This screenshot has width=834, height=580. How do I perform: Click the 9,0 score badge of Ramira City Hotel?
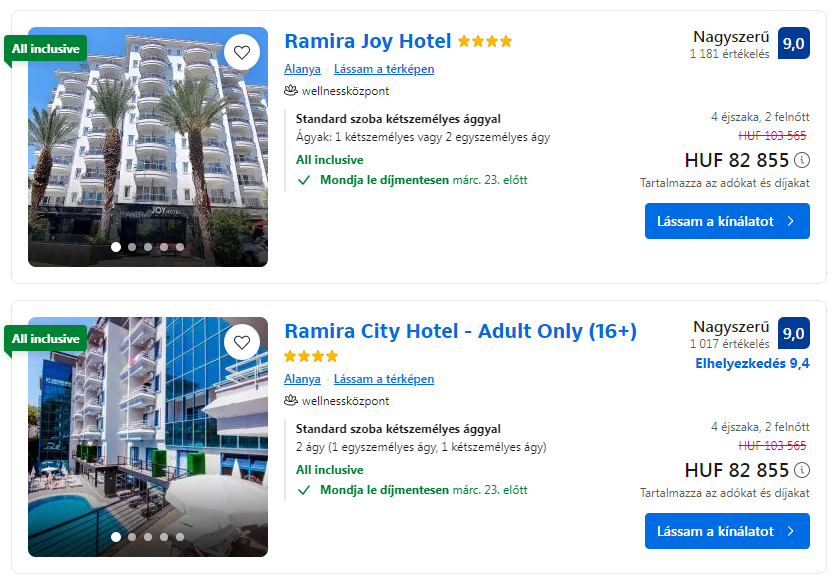click(x=793, y=333)
